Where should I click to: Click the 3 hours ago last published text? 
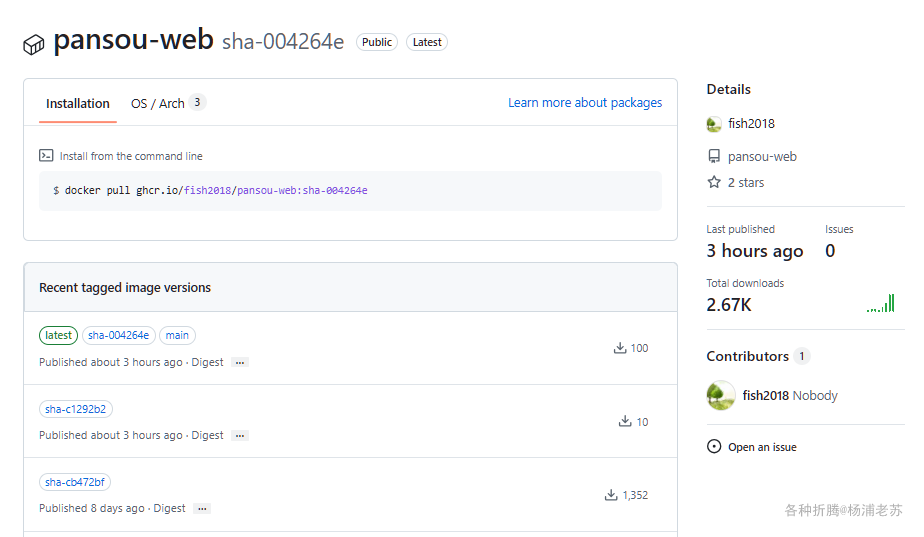point(755,252)
